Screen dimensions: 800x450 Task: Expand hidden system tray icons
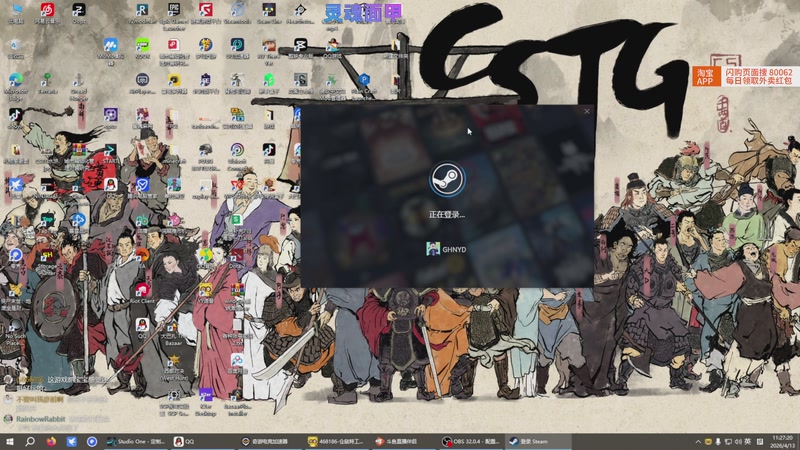point(698,441)
